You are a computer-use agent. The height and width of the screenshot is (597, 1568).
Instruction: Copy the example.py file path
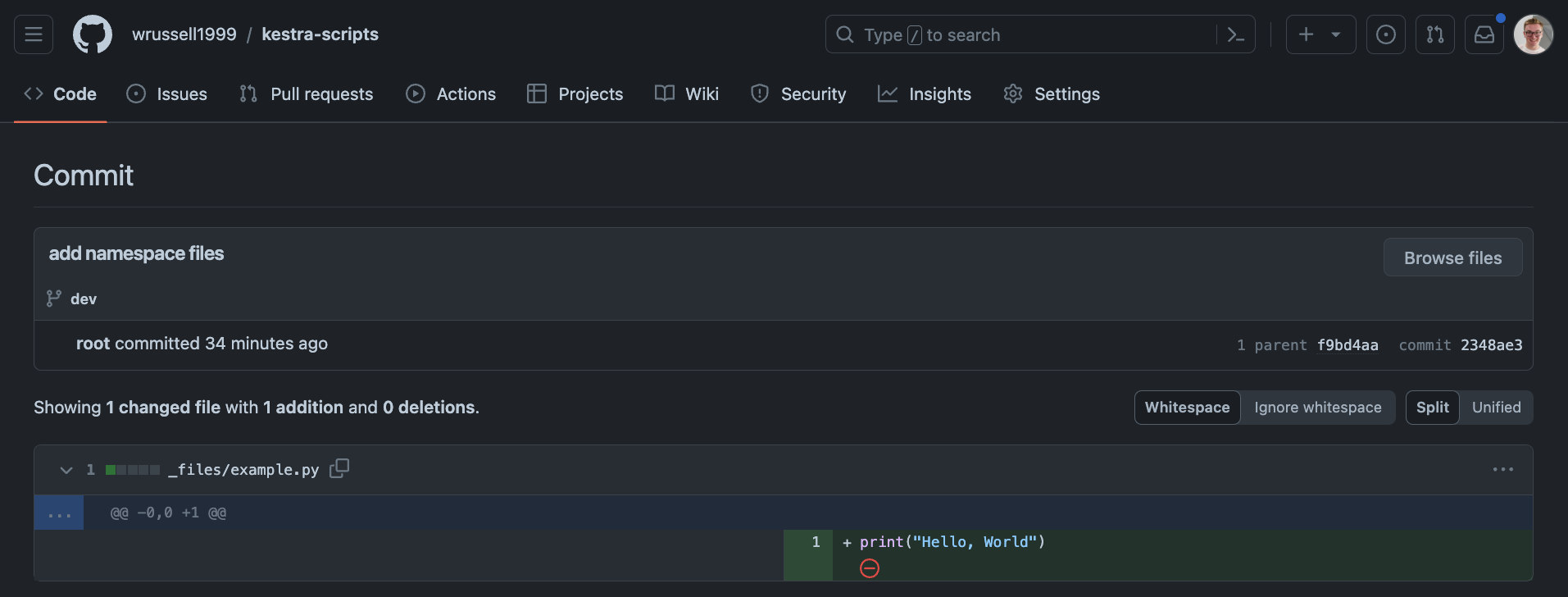(x=339, y=468)
